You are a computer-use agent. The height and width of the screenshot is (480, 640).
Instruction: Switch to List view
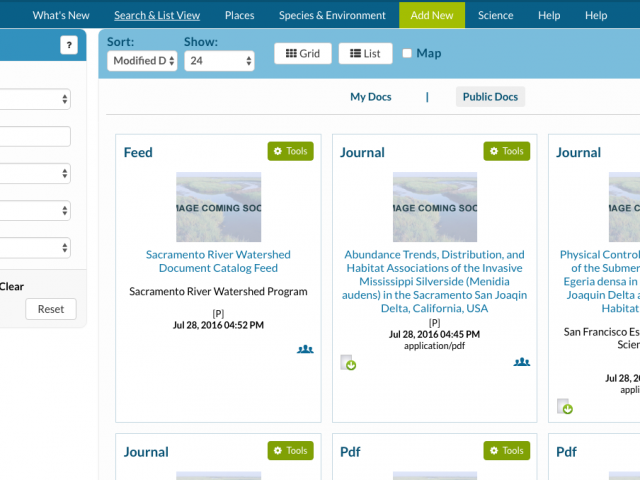[365, 53]
